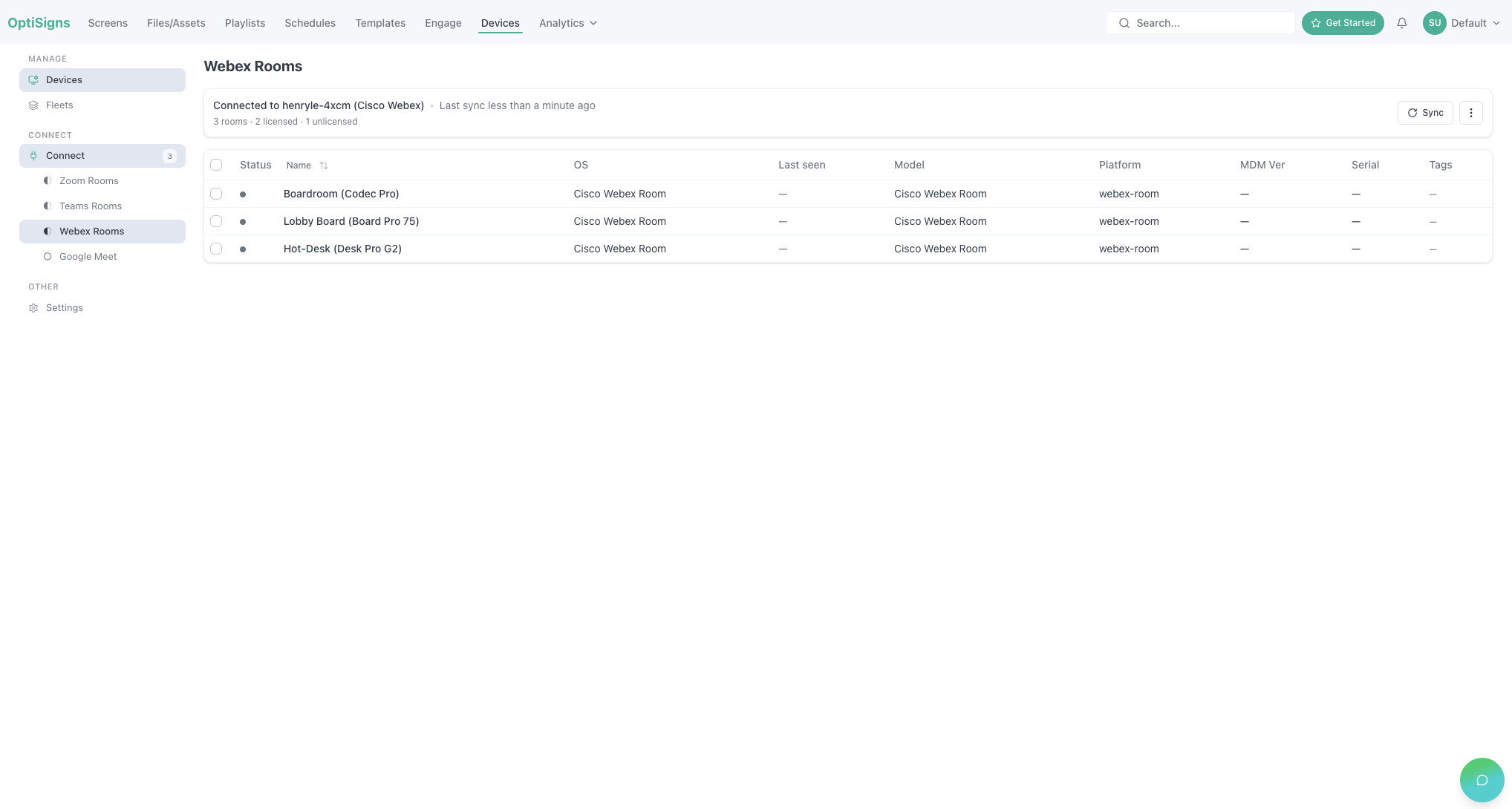The width and height of the screenshot is (1512, 809).
Task: Click the Webex Rooms half-circle icon
Action: pyautogui.click(x=48, y=232)
